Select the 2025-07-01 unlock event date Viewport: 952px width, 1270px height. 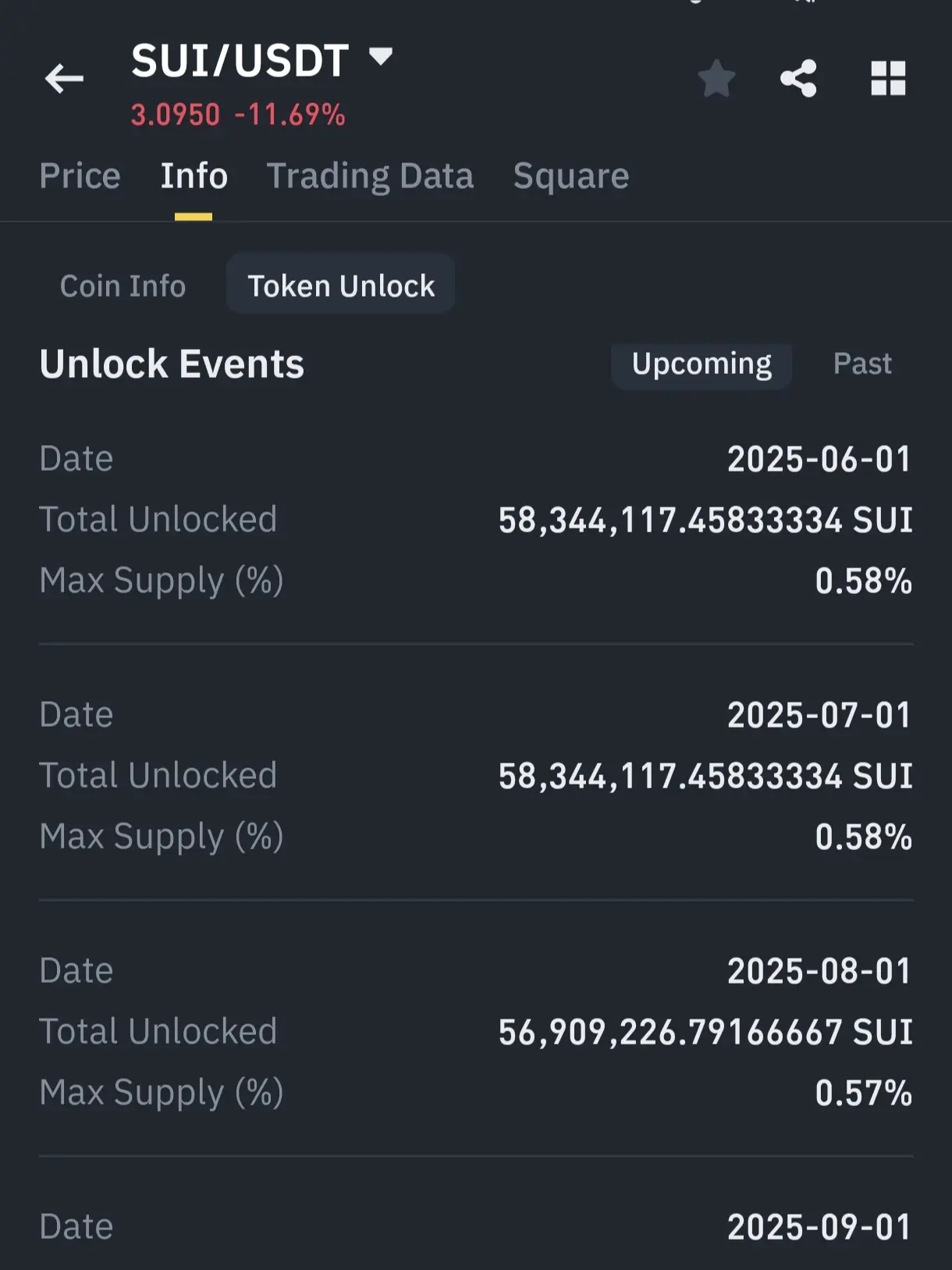coord(819,715)
